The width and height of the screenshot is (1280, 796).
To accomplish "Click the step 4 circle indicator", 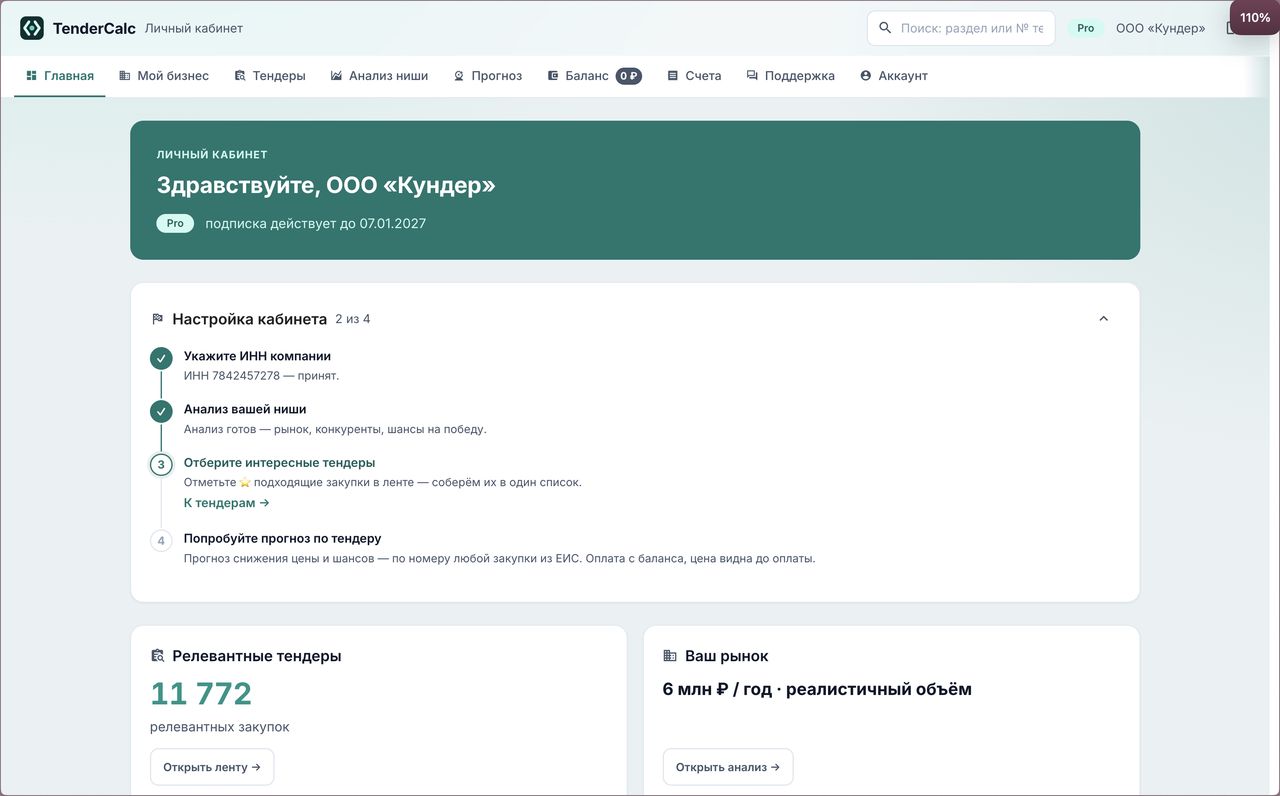I will pos(161,541).
